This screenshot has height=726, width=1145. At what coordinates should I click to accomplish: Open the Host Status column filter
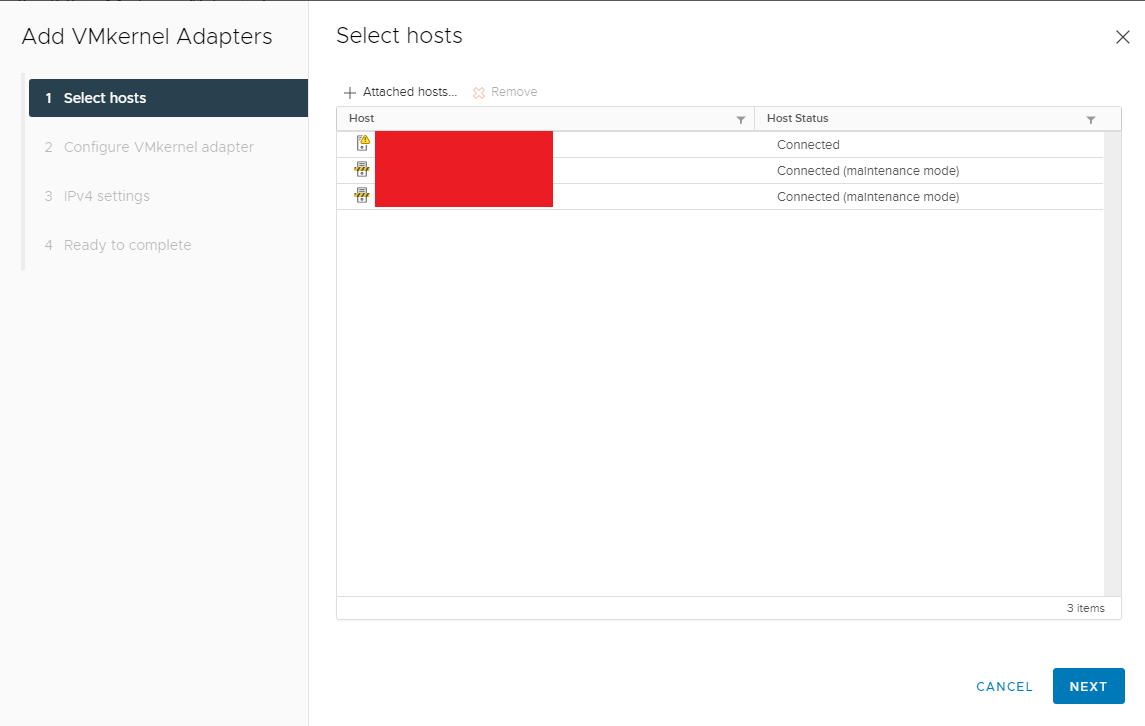click(x=1090, y=119)
